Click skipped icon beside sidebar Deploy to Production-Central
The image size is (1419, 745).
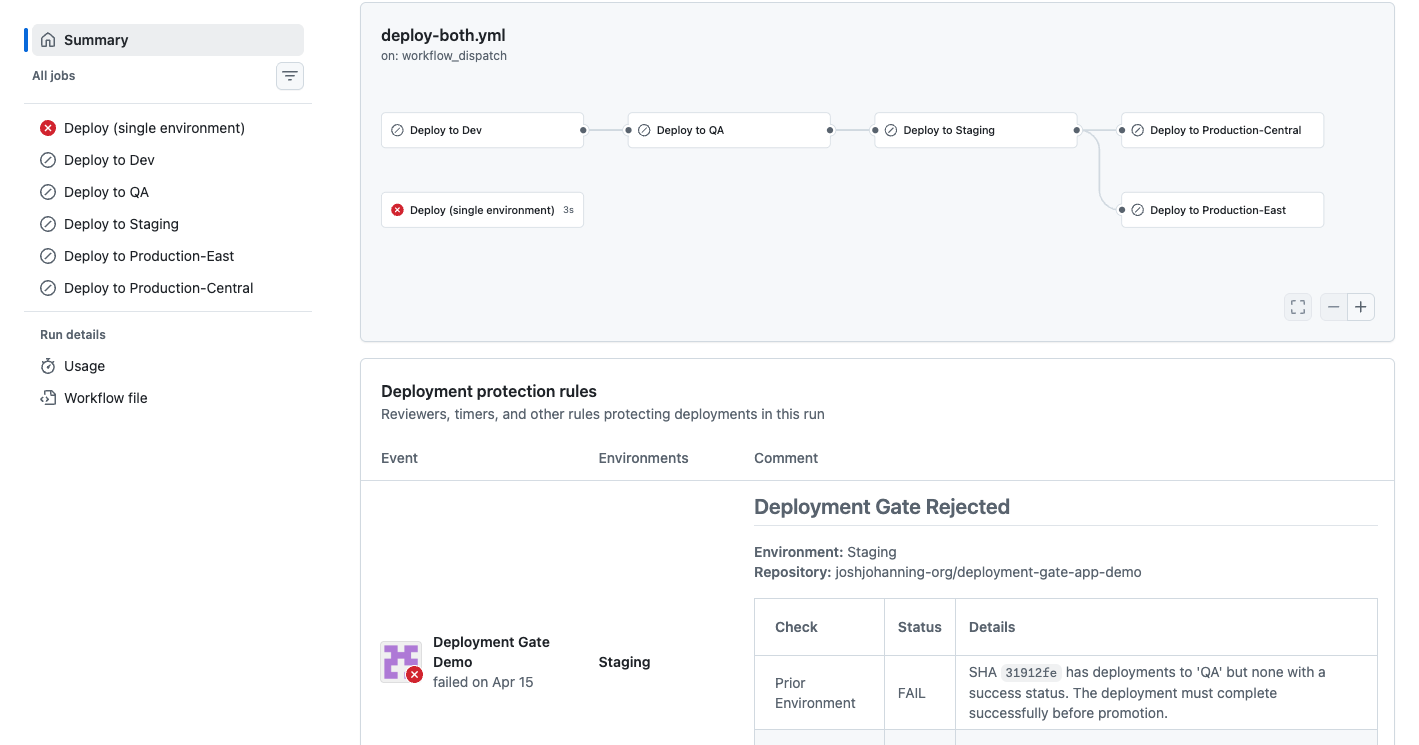(x=48, y=288)
